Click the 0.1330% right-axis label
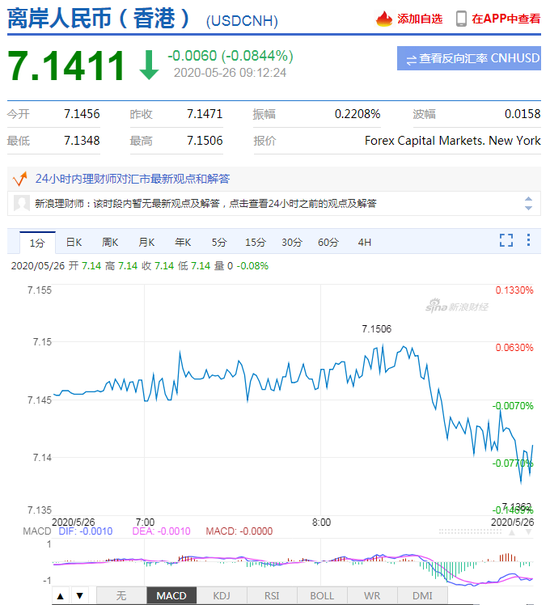This screenshot has width=550, height=605. (x=514, y=290)
